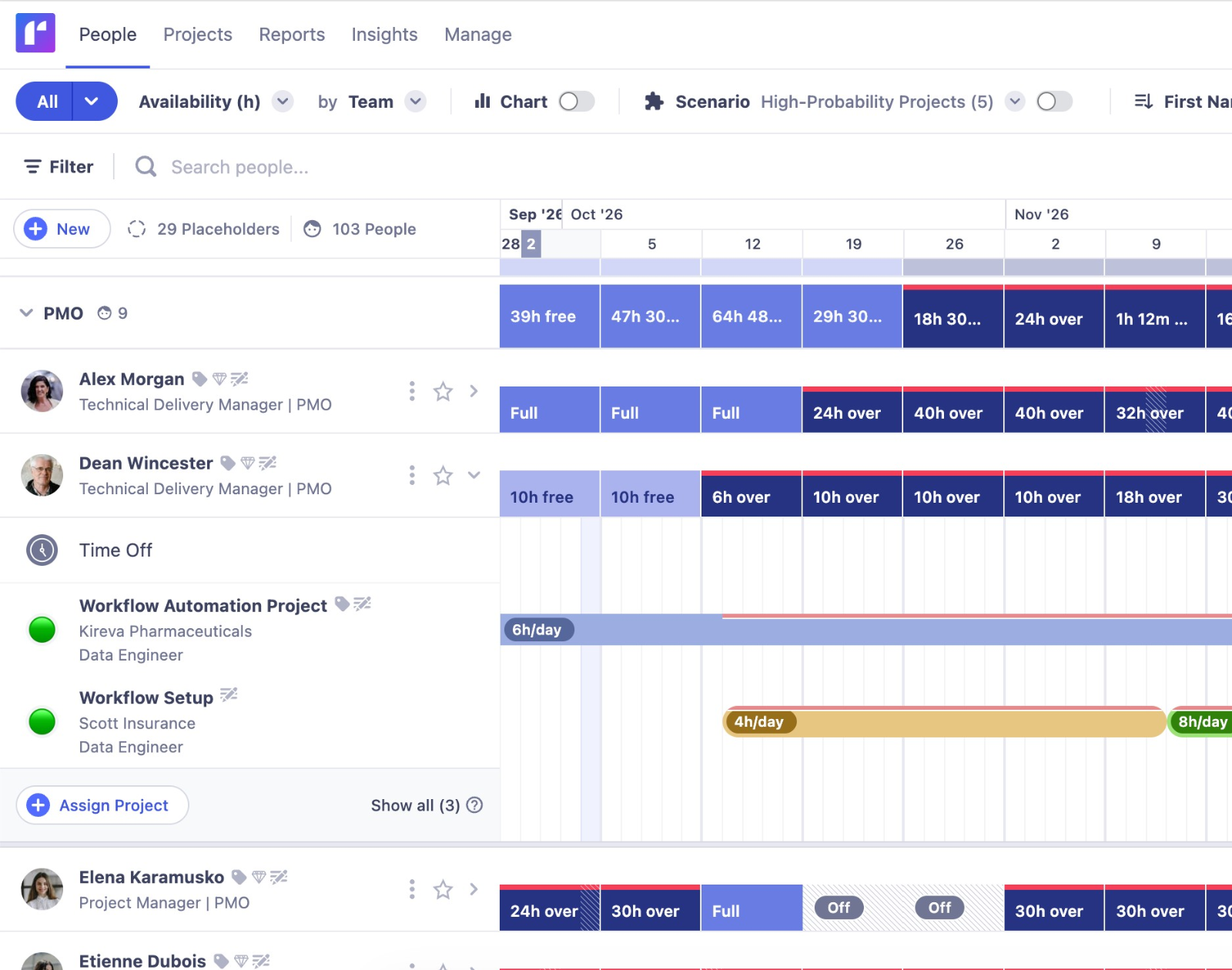
Task: Select the 4h/day Workflow Setup allocation bar
Action: pos(944,721)
